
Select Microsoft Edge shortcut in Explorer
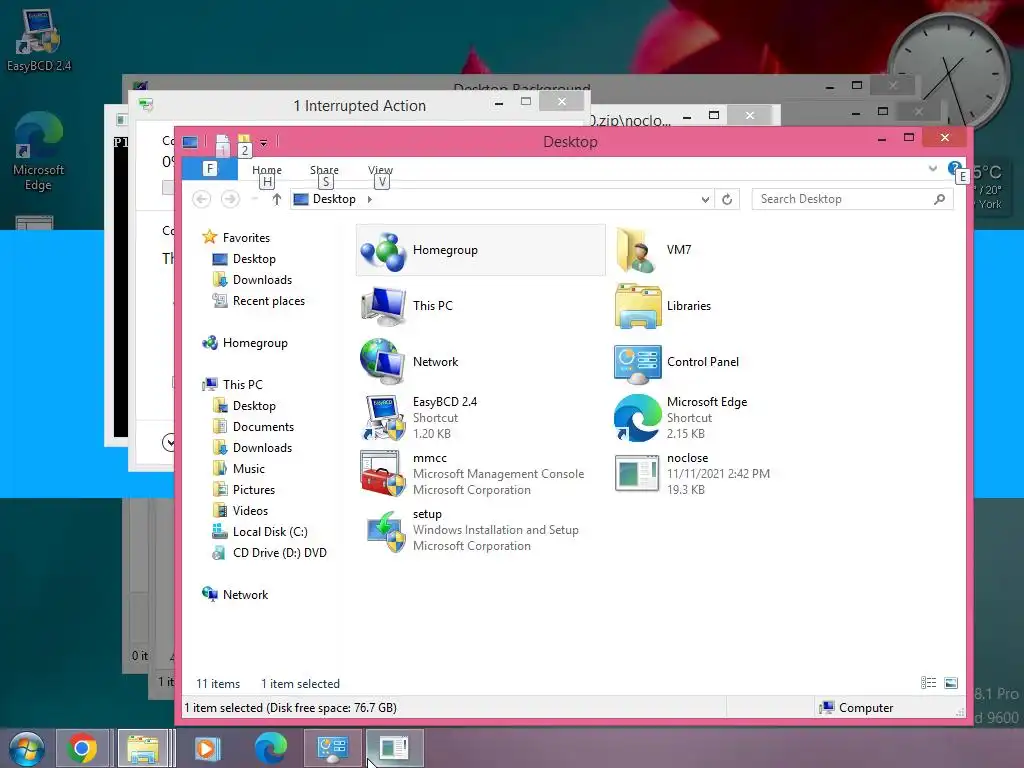(637, 418)
